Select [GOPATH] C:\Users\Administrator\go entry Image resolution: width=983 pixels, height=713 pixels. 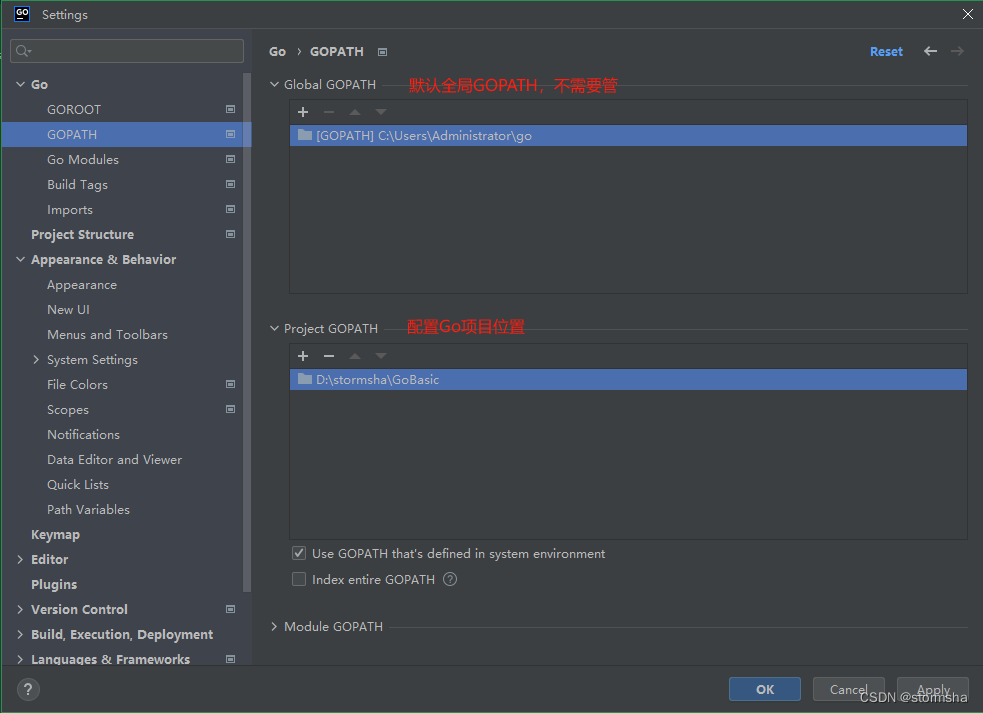[x=628, y=135]
